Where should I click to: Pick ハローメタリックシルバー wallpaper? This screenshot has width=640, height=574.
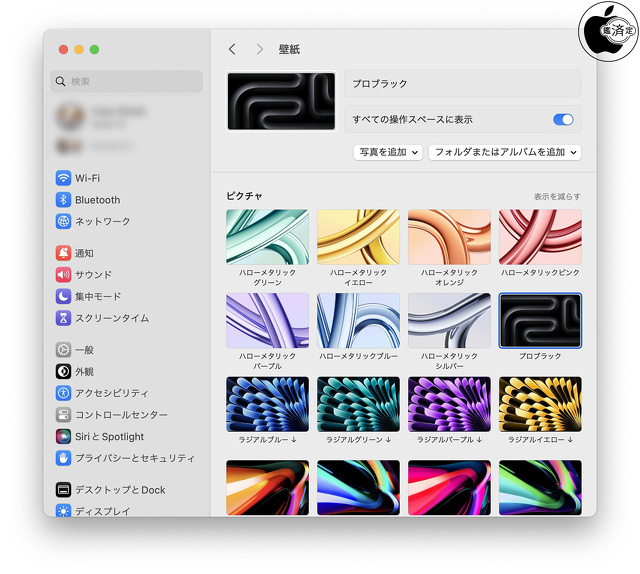pos(449,320)
